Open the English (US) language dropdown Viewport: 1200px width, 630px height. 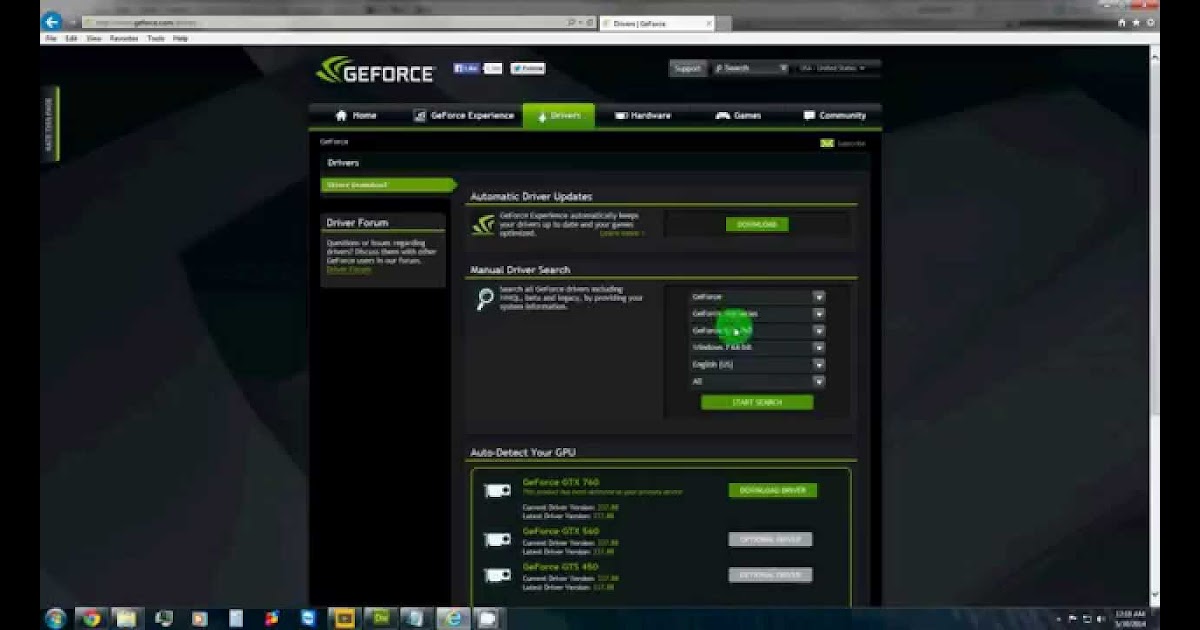[757, 365]
